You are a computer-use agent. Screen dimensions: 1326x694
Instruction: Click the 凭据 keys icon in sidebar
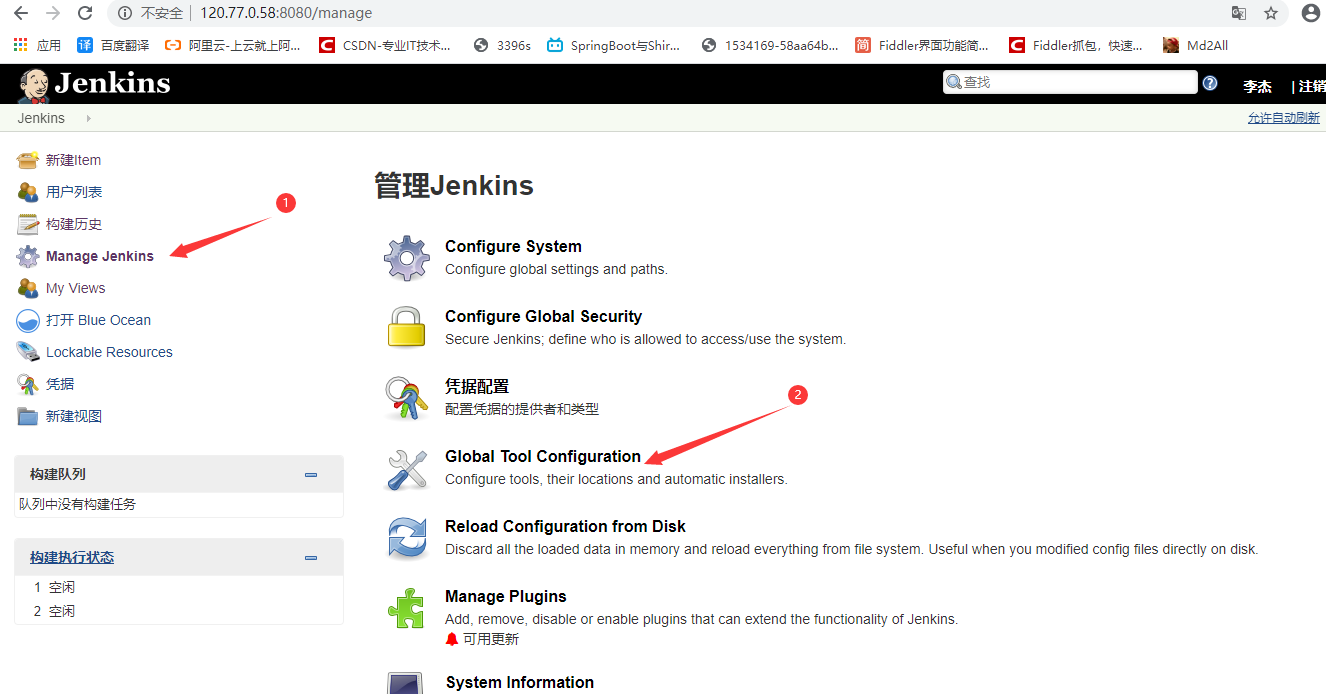coord(28,384)
